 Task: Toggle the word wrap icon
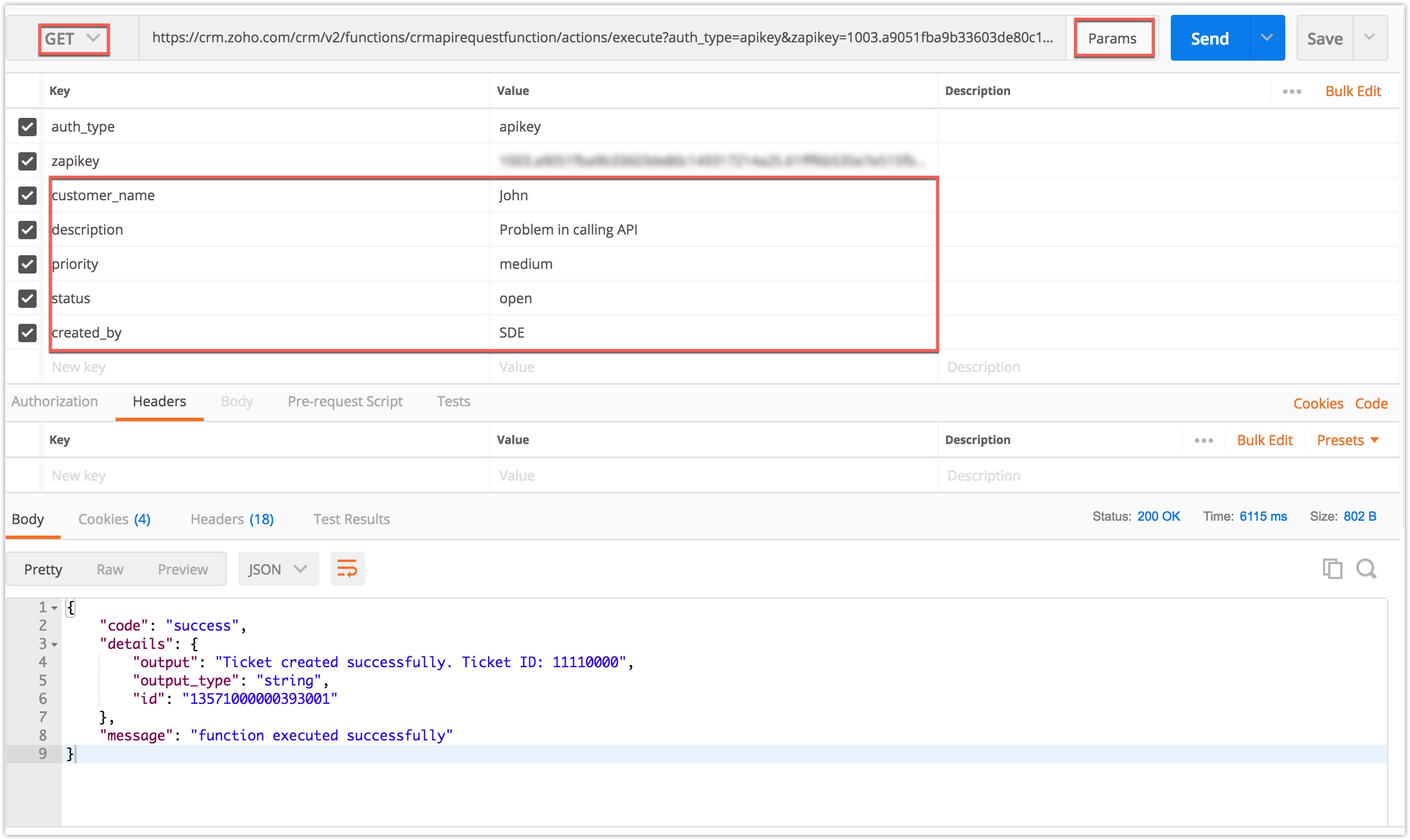[347, 569]
